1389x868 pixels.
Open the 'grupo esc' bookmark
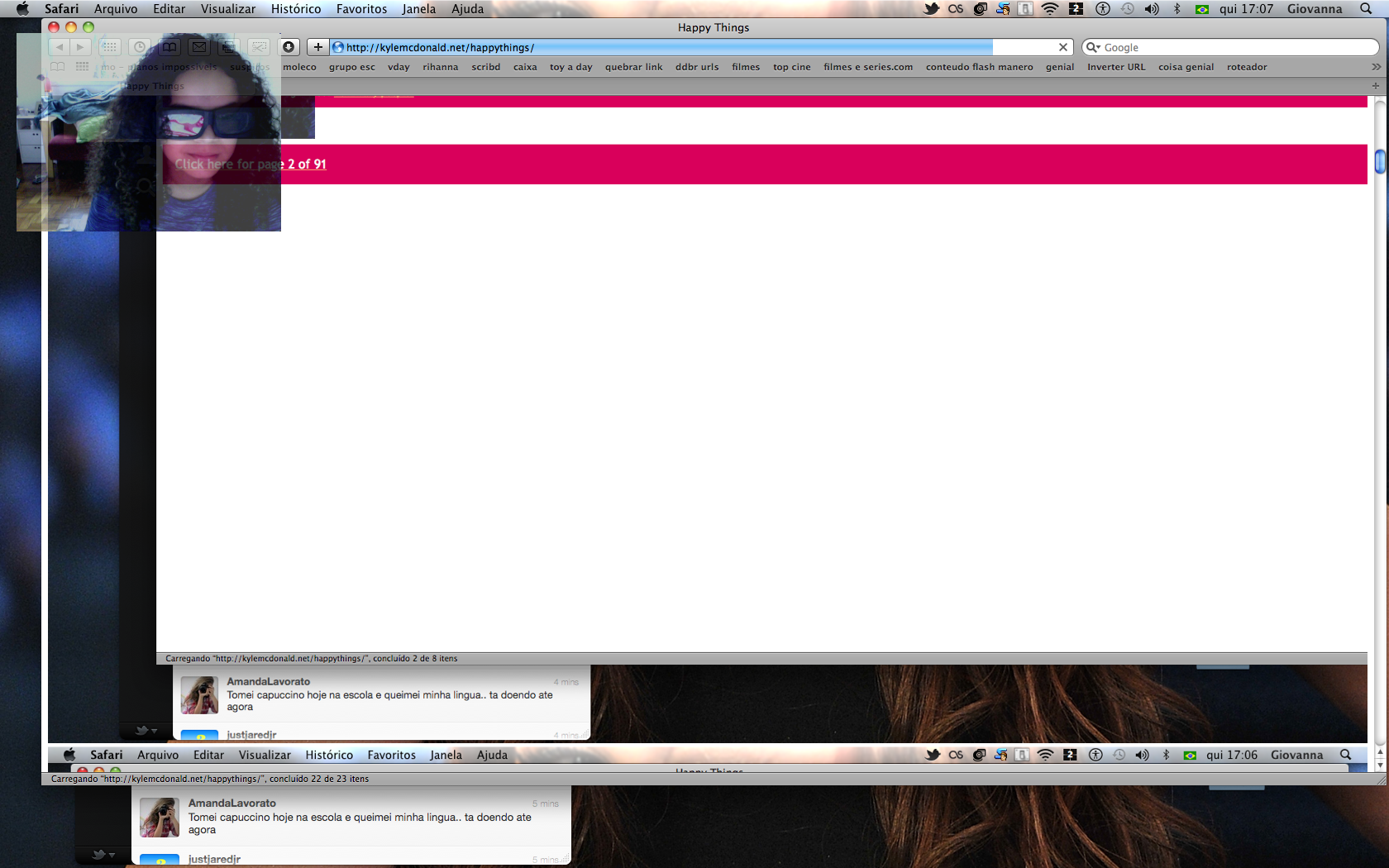click(x=351, y=67)
